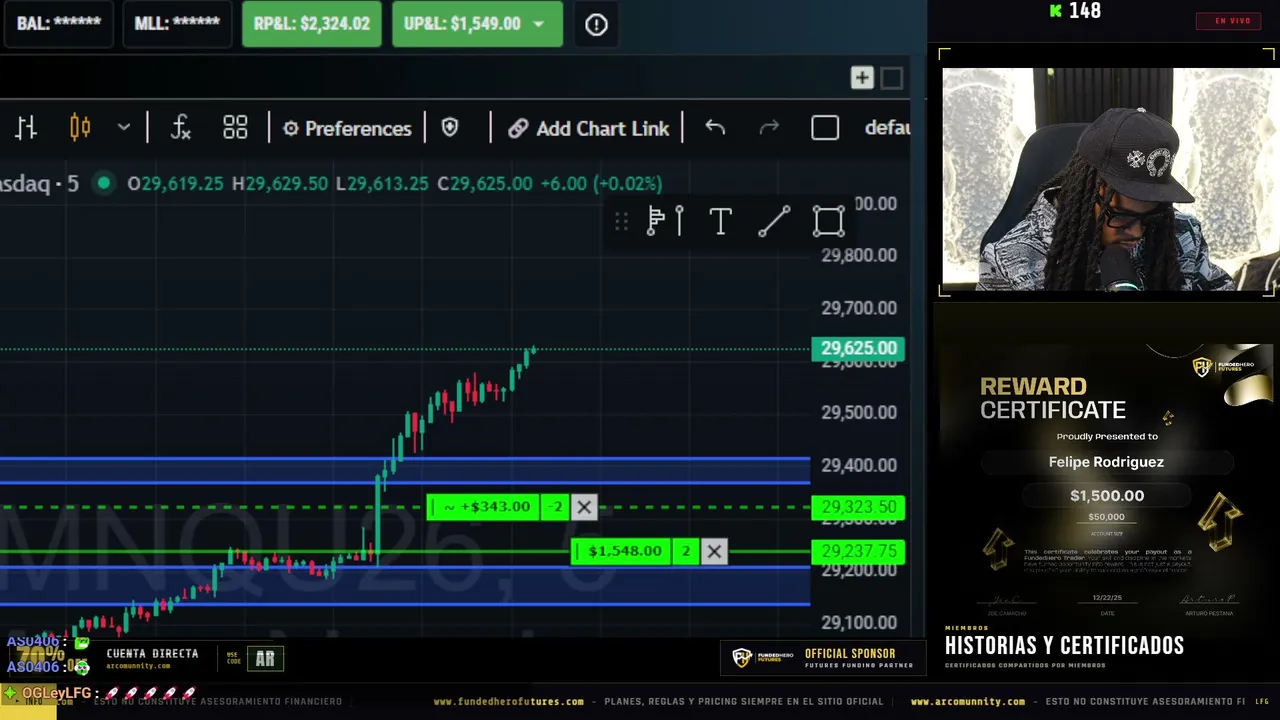Click the 29,400.00 price axis label

pyautogui.click(x=859, y=465)
